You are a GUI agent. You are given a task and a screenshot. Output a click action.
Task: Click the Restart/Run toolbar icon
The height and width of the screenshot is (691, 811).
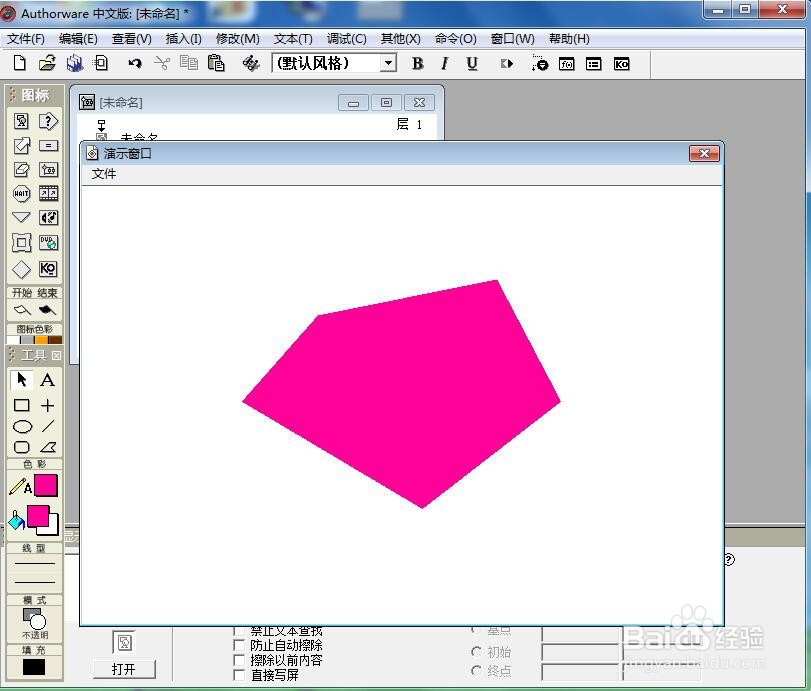(507, 64)
